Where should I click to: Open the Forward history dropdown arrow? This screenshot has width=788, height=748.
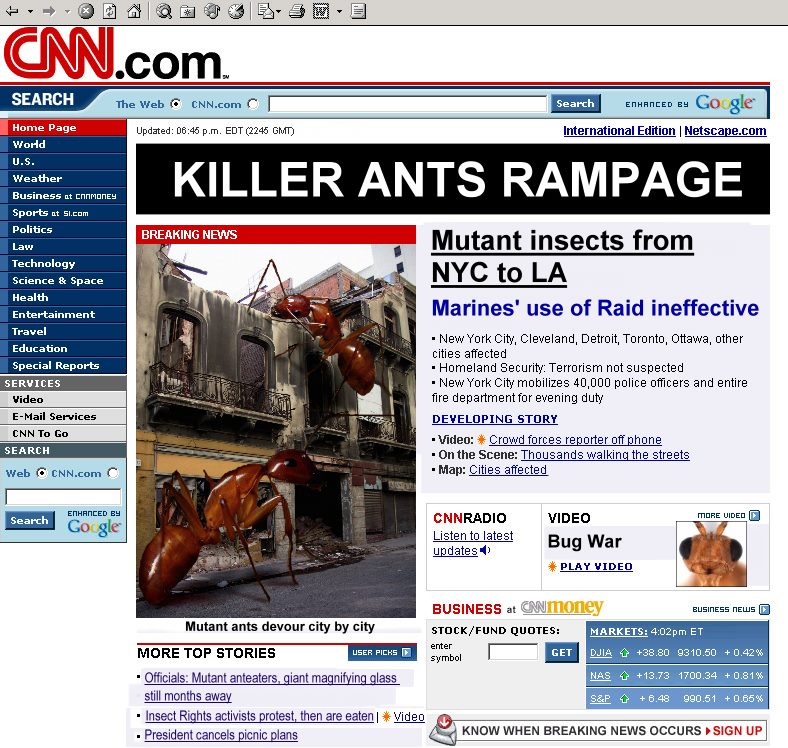pyautogui.click(x=67, y=11)
